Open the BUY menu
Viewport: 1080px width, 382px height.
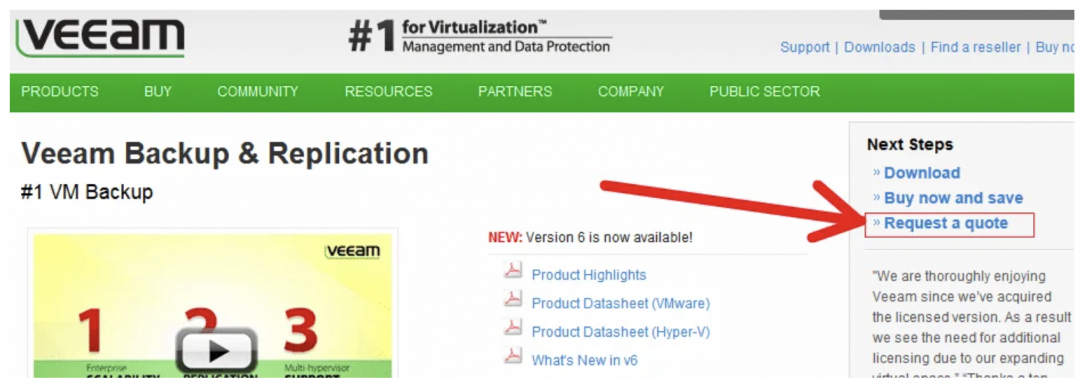point(158,92)
